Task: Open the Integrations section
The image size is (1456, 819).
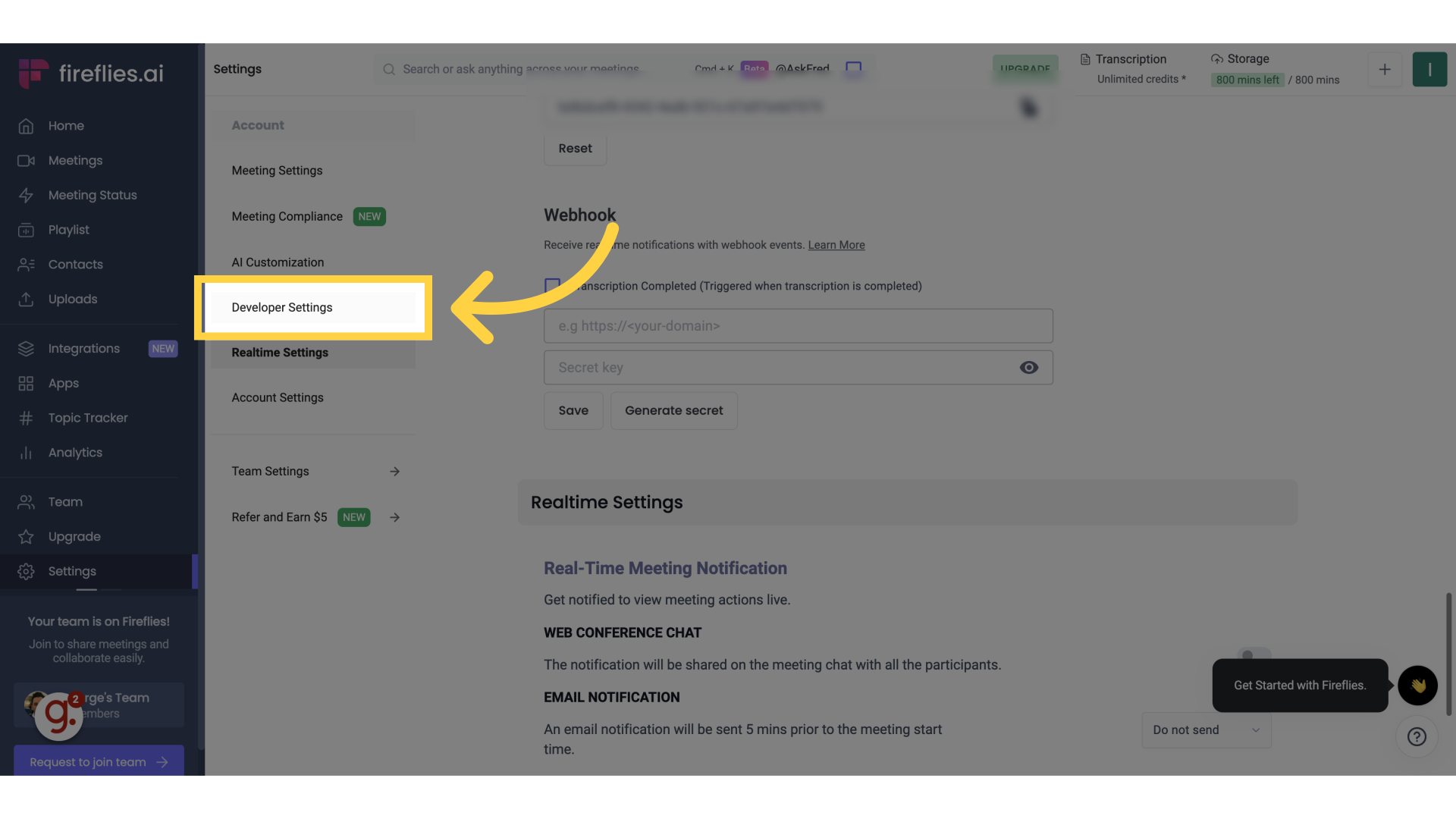Action: point(84,348)
